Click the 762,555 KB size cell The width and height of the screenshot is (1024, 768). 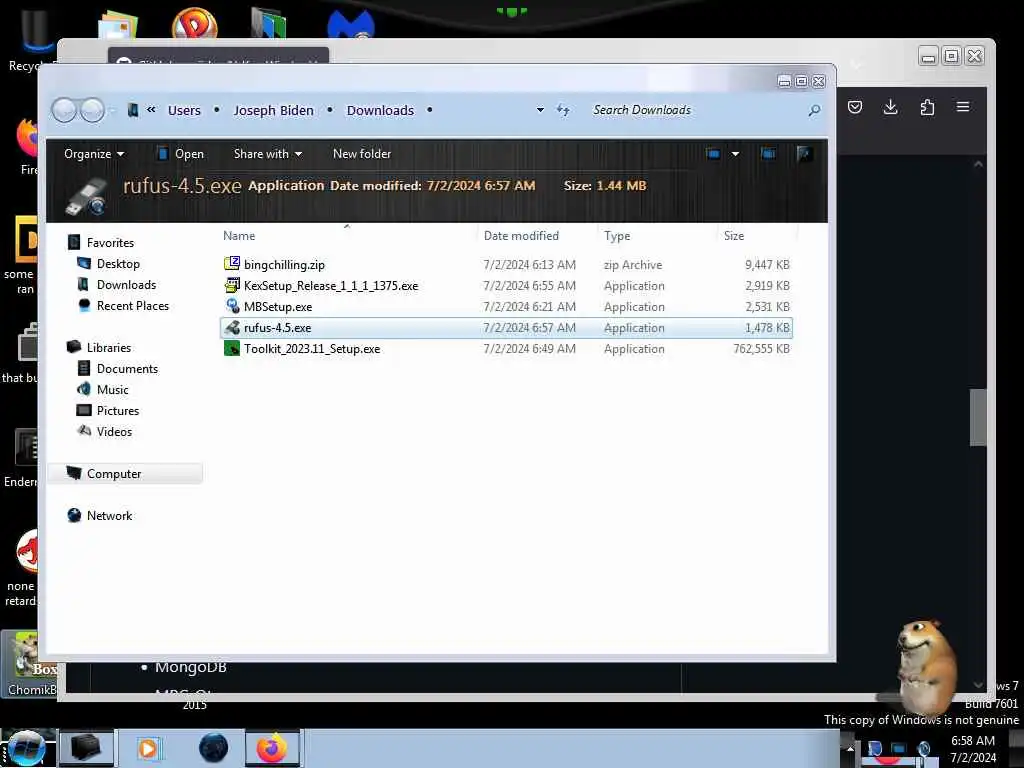tap(761, 349)
